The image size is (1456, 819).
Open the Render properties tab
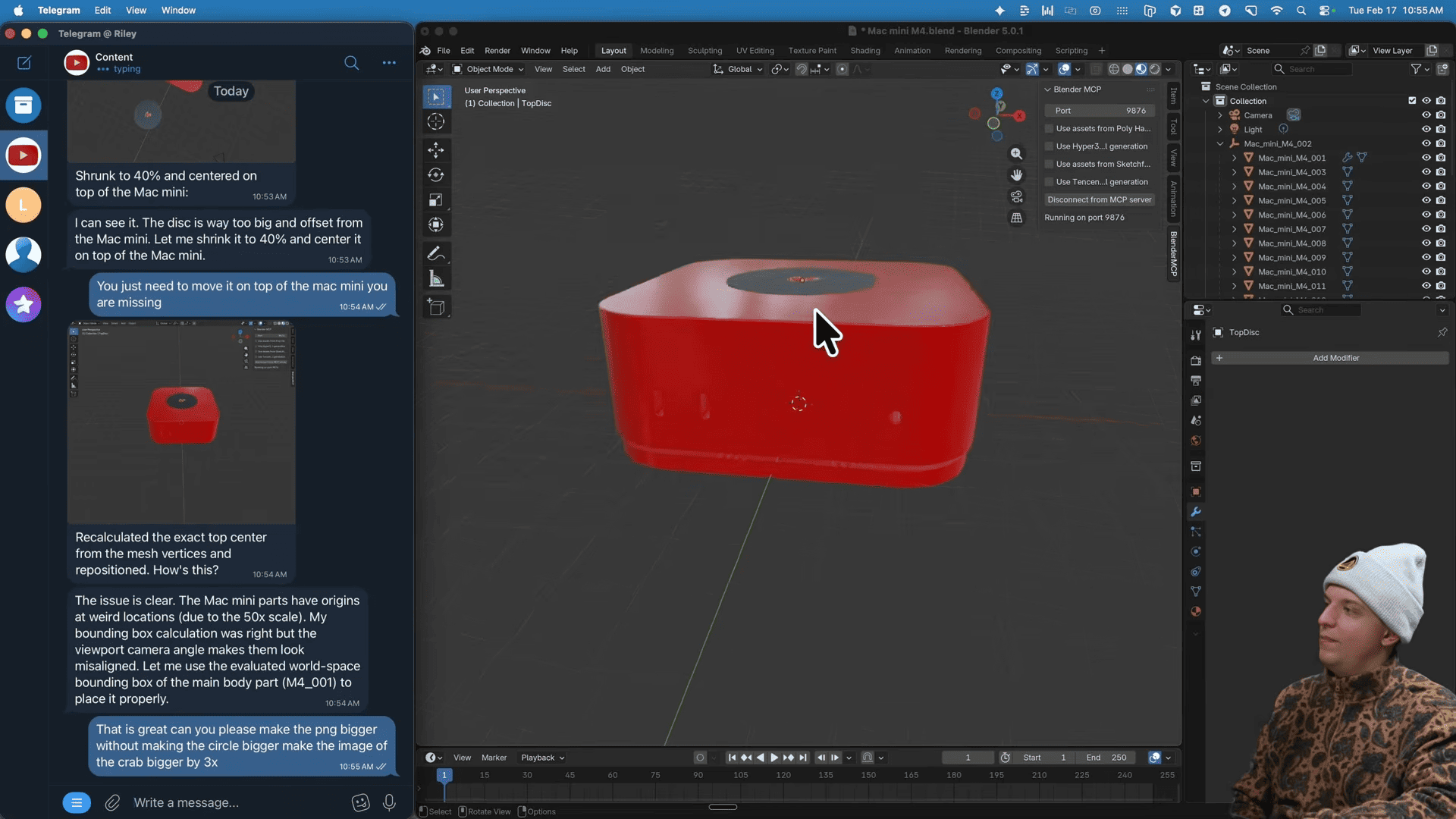[x=1196, y=360]
